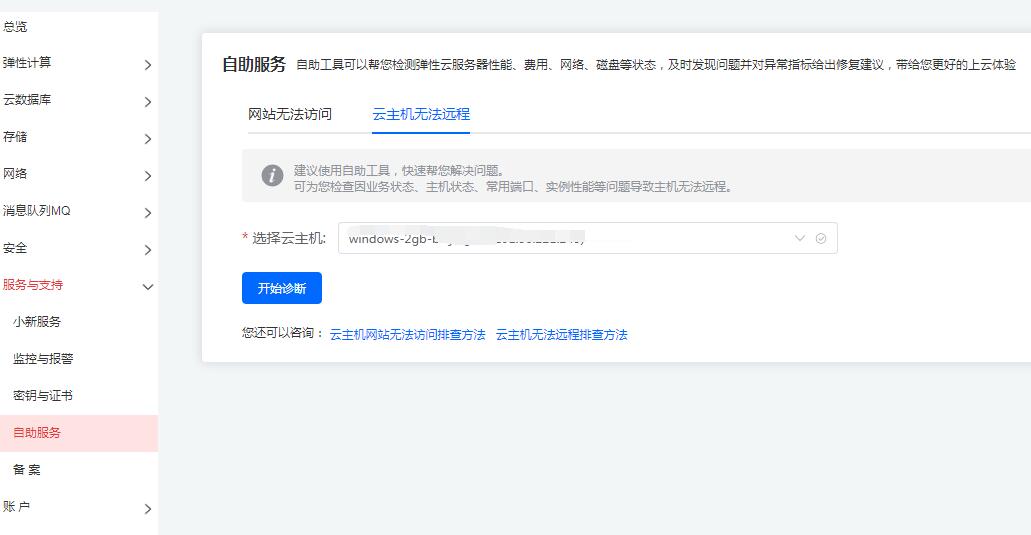Open 备案 submenu item

click(27, 469)
